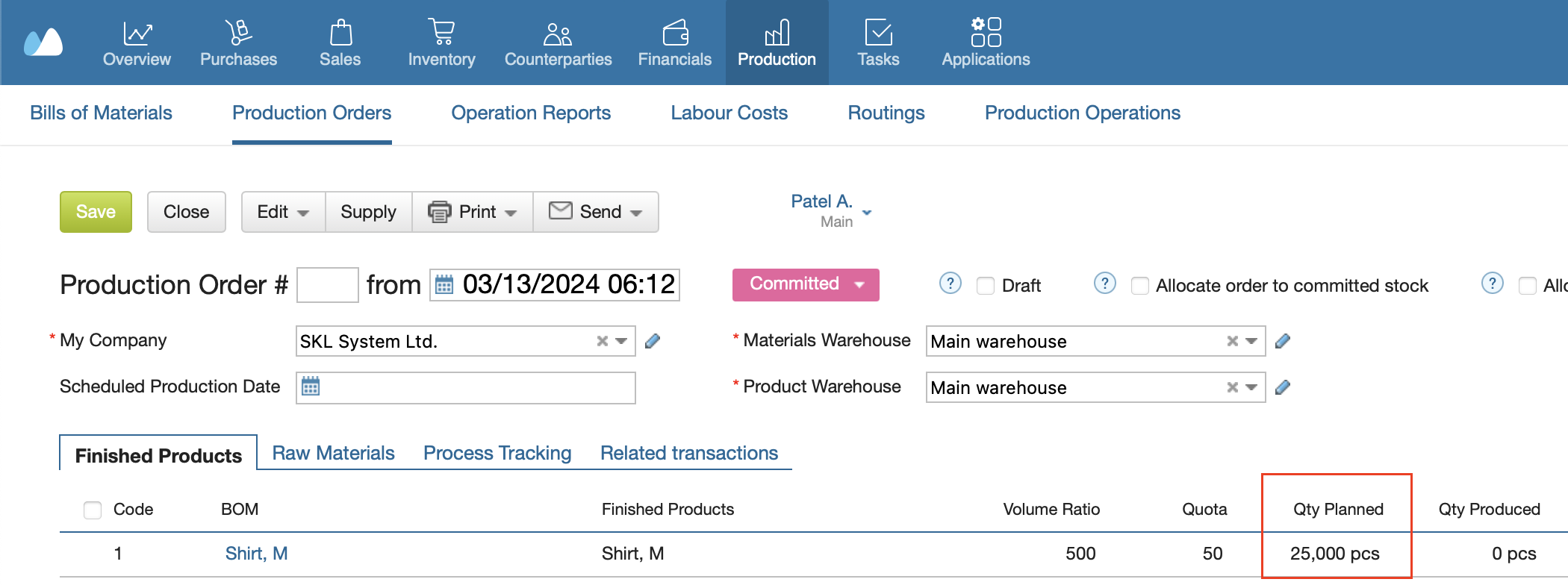
Task: Click the Finished Products column header
Action: click(x=668, y=510)
